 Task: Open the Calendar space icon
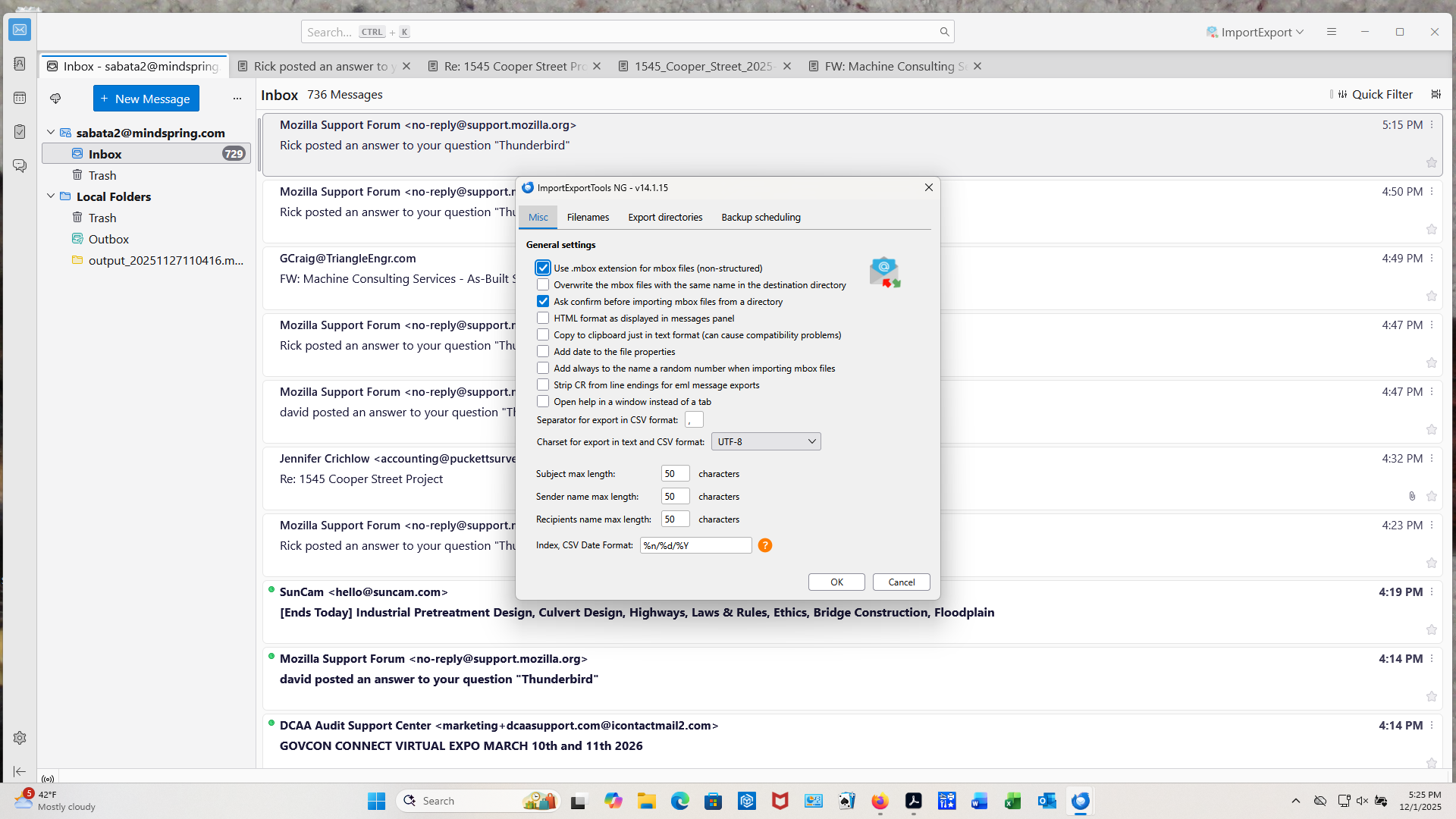point(20,98)
